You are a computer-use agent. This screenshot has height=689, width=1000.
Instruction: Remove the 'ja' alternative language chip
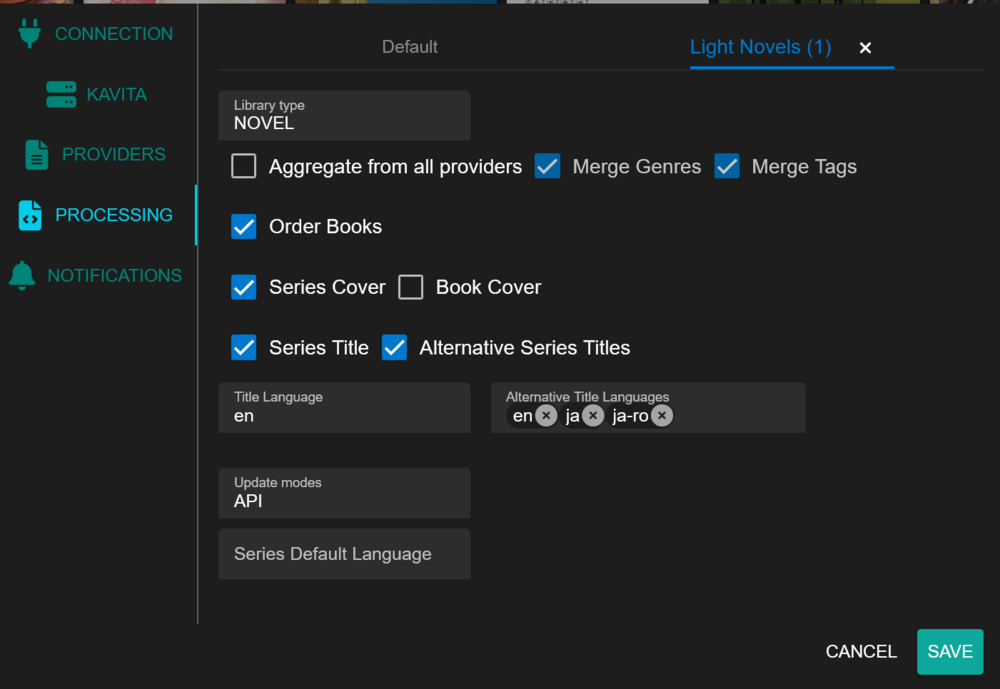[x=593, y=416]
